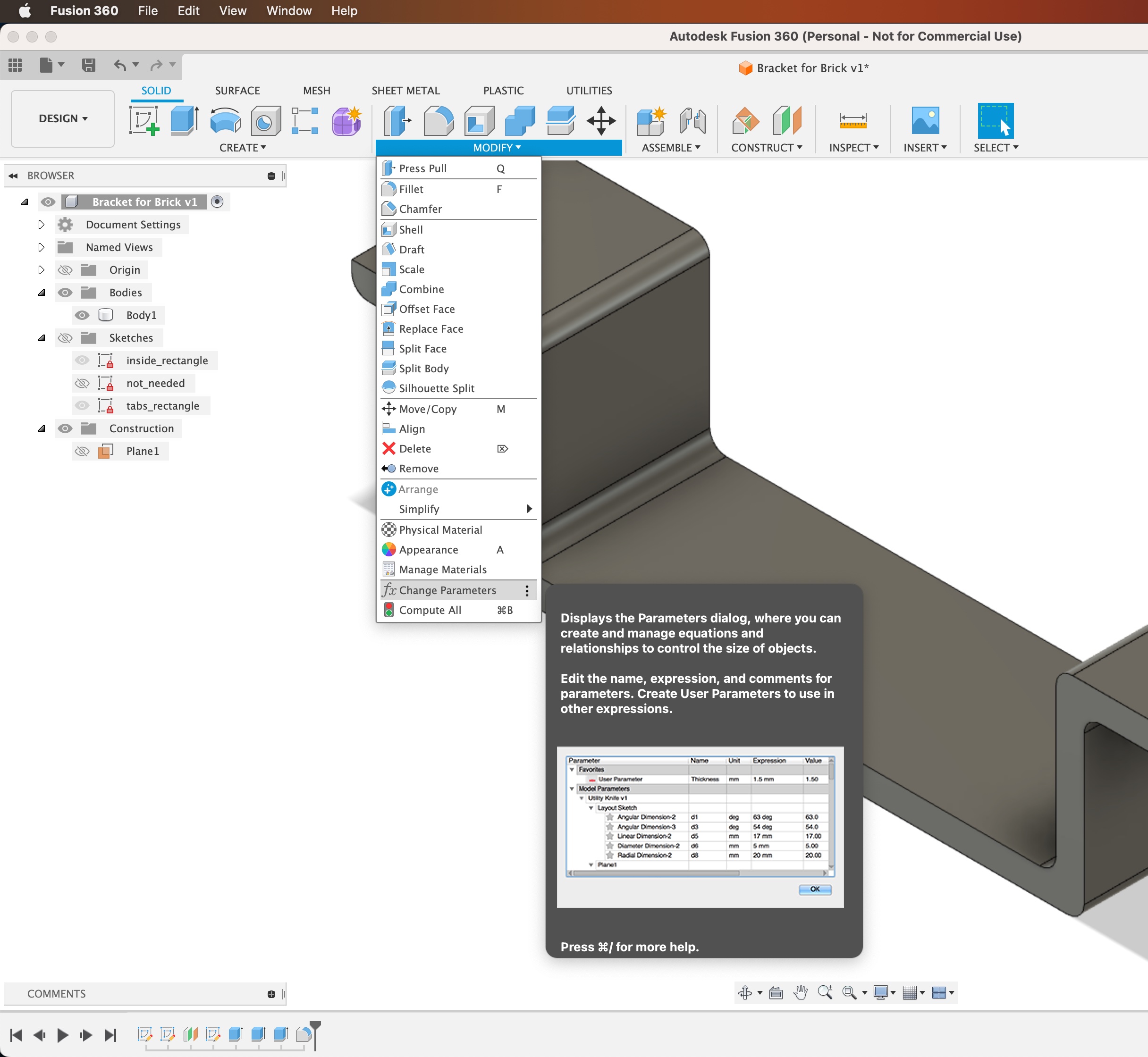Viewport: 1148px width, 1057px height.
Task: Open the DESIGN workspace dropdown
Action: tap(63, 118)
